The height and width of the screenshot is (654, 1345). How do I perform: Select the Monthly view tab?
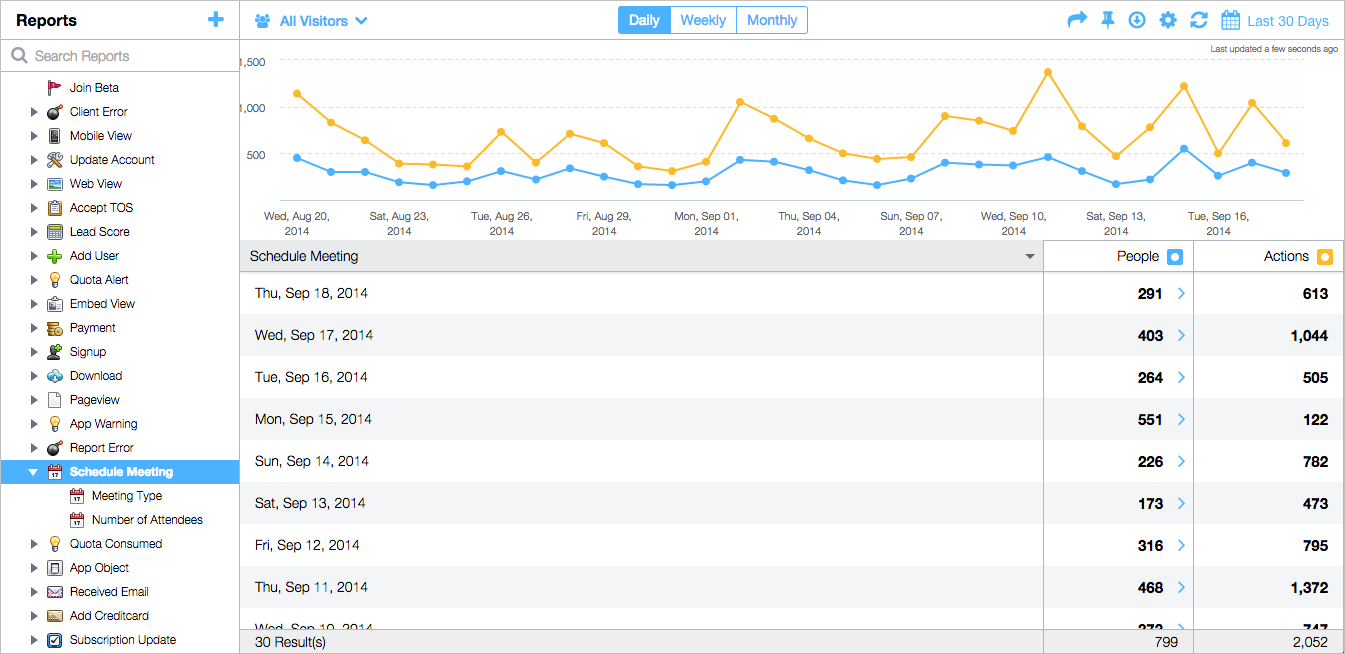click(x=771, y=19)
